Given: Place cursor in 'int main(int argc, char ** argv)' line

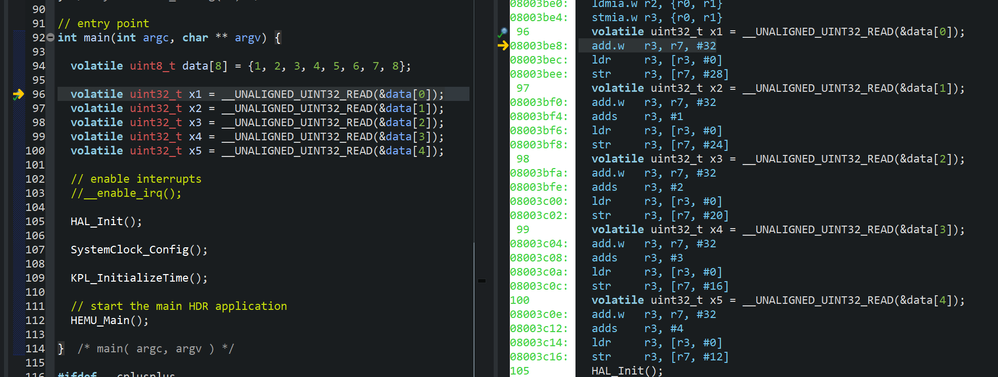Looking at the screenshot, I should point(169,38).
